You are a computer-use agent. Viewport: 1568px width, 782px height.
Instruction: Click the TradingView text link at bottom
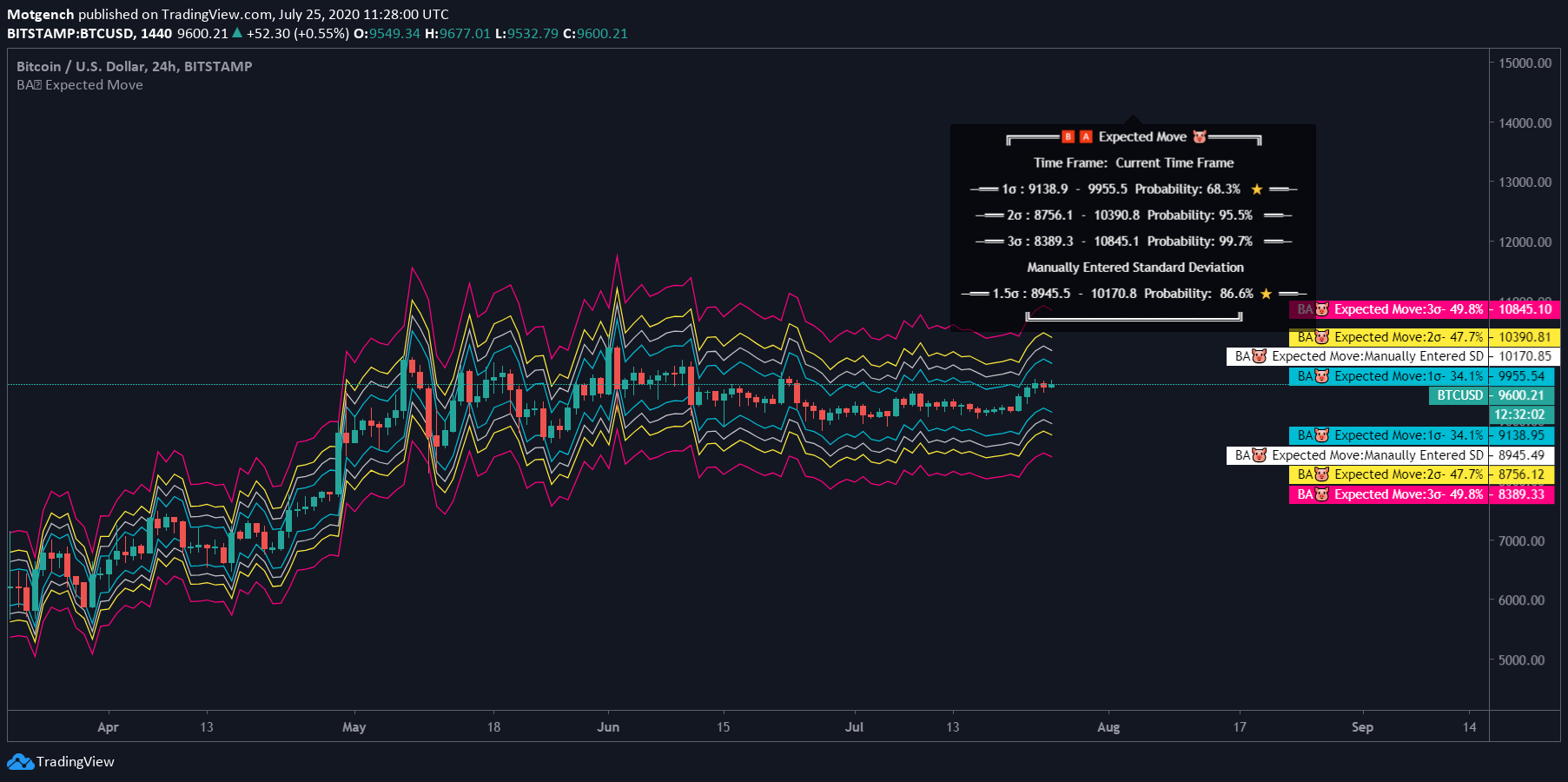click(76, 762)
